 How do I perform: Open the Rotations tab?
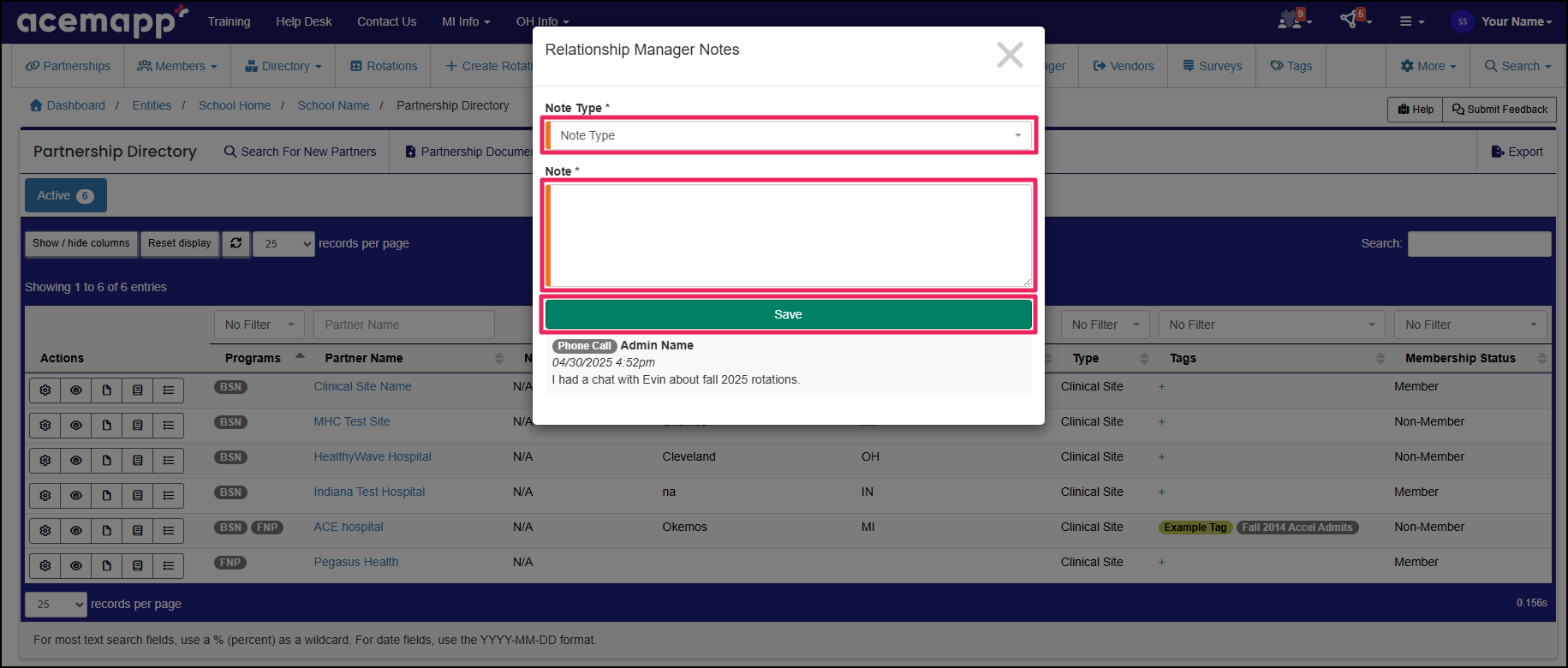tap(384, 66)
